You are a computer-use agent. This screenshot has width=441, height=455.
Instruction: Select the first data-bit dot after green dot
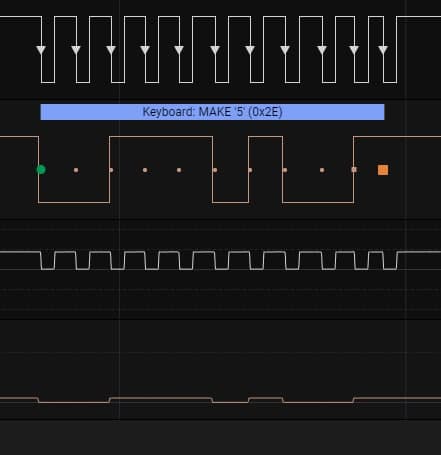click(x=76, y=170)
